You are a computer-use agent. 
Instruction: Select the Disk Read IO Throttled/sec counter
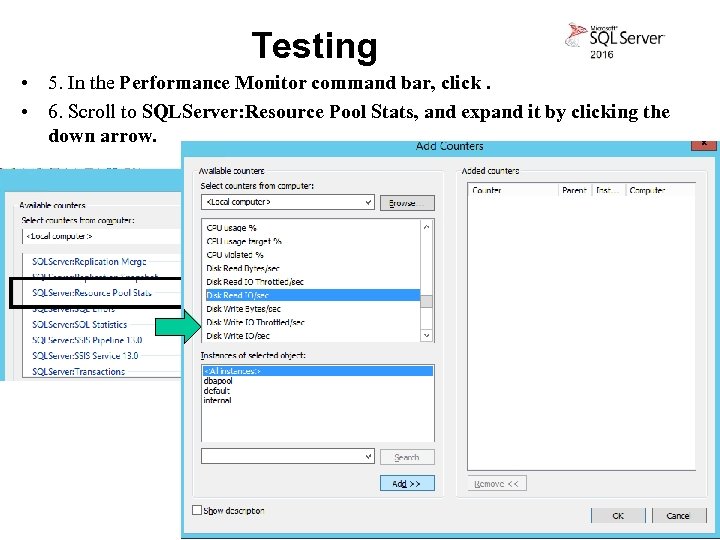point(255,281)
